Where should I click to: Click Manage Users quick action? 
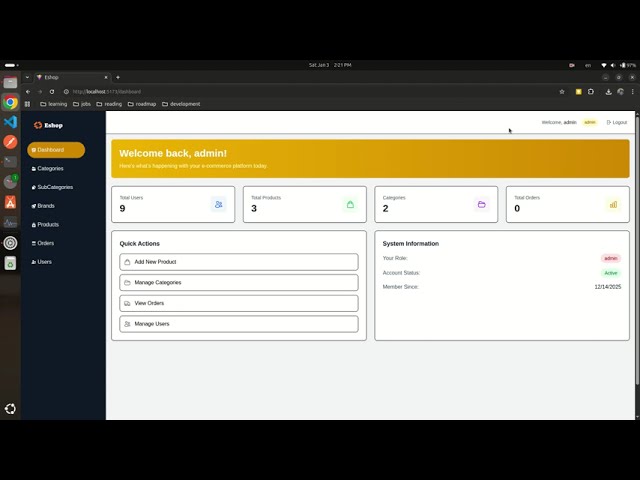tap(239, 324)
